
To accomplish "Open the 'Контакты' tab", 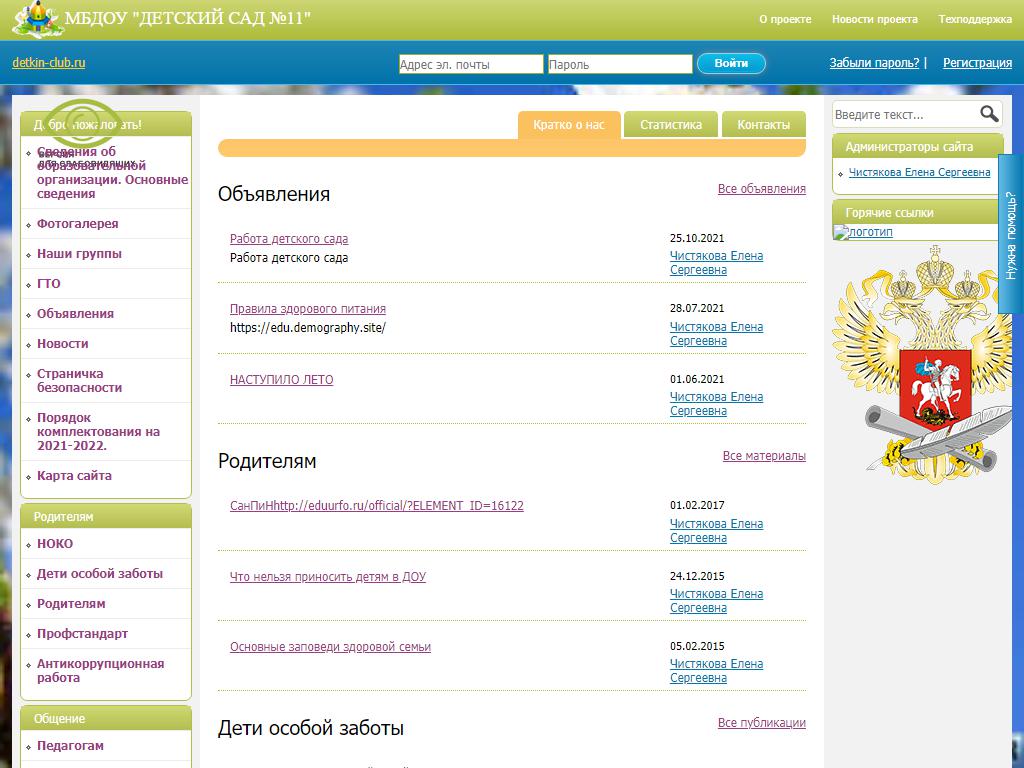I will [763, 125].
